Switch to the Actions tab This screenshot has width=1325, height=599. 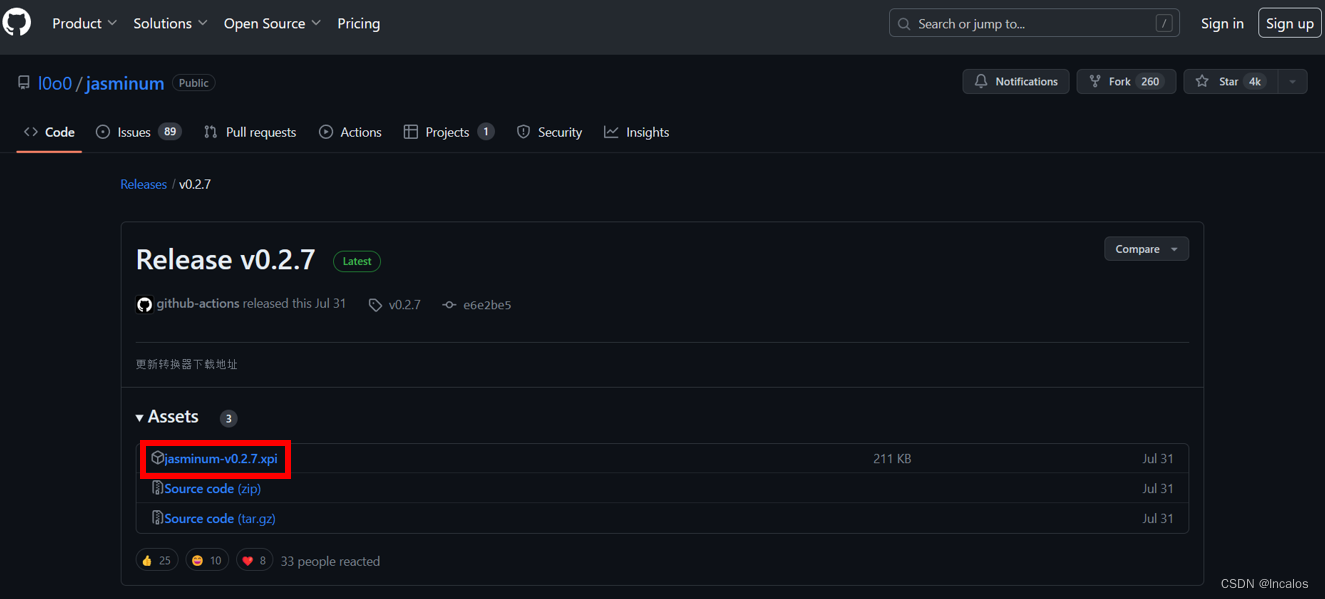click(350, 132)
